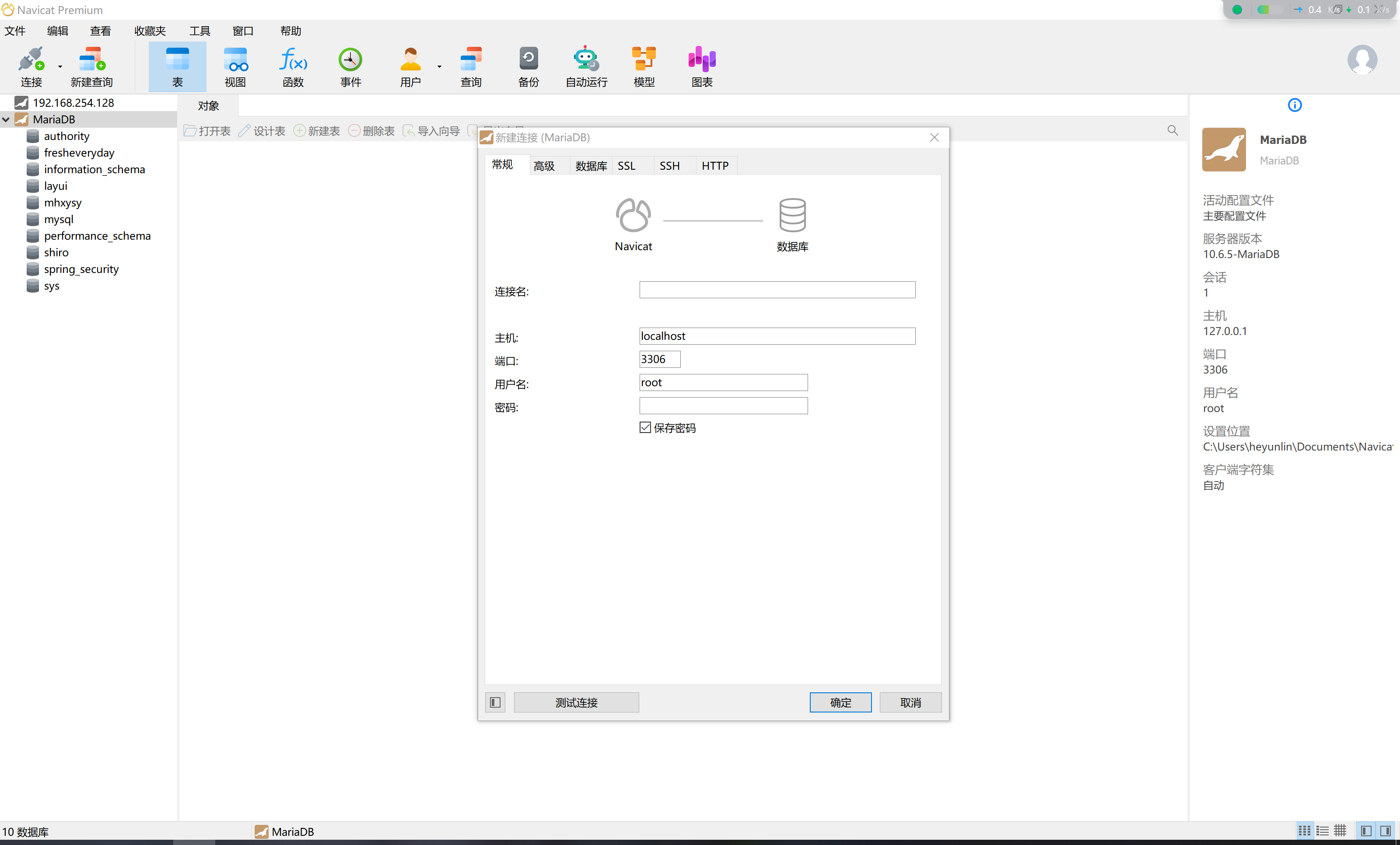Screen dimensions: 1400x845
Task: Select the information_schema database
Action: click(x=94, y=169)
